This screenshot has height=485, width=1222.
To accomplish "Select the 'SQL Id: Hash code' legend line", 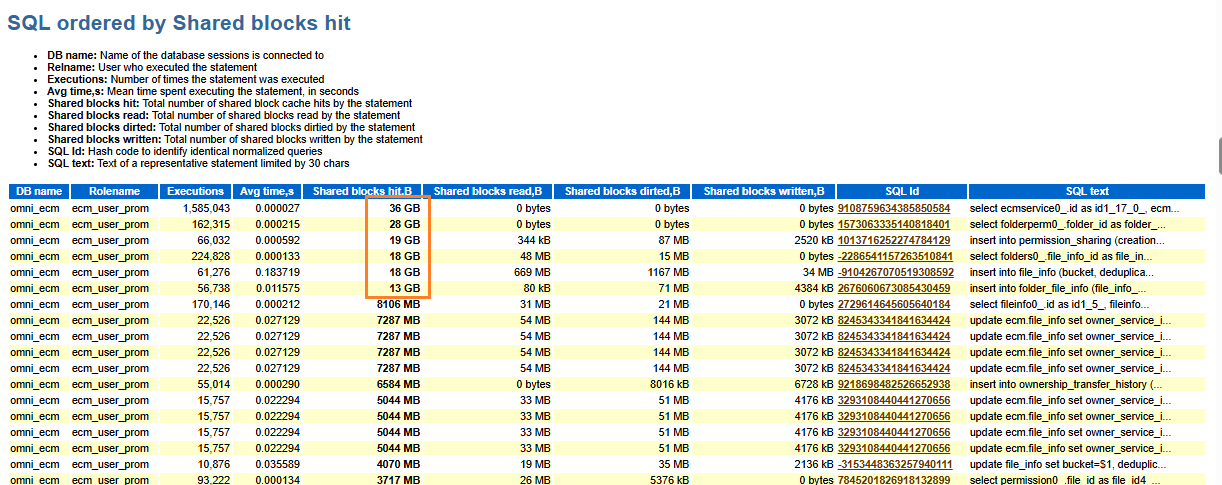I will 185,151.
